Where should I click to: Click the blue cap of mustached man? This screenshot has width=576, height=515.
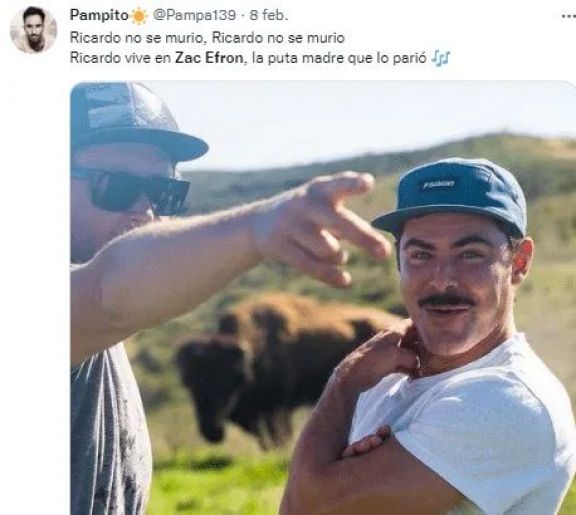[x=454, y=197]
